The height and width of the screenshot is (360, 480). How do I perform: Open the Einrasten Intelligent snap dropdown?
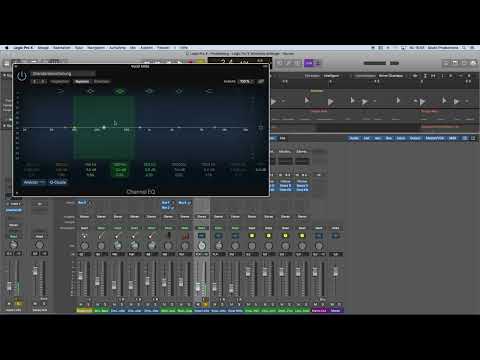(x=332, y=76)
